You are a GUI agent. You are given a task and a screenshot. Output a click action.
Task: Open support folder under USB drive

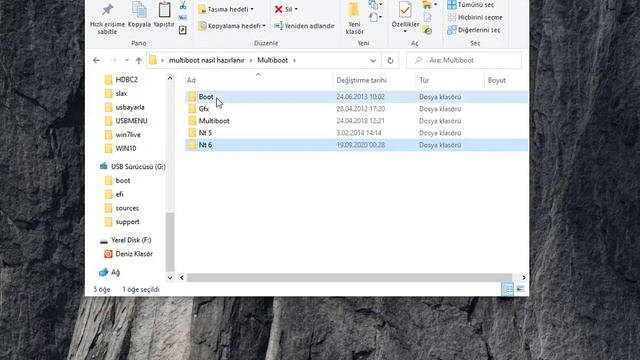tap(122, 222)
